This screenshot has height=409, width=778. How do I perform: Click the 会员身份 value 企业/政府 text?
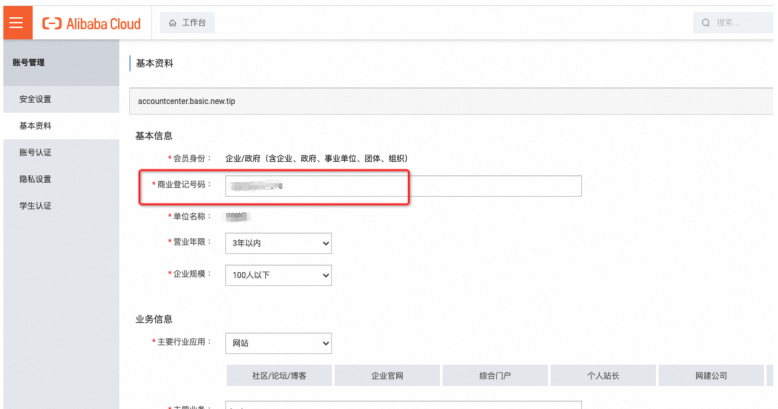[317, 158]
